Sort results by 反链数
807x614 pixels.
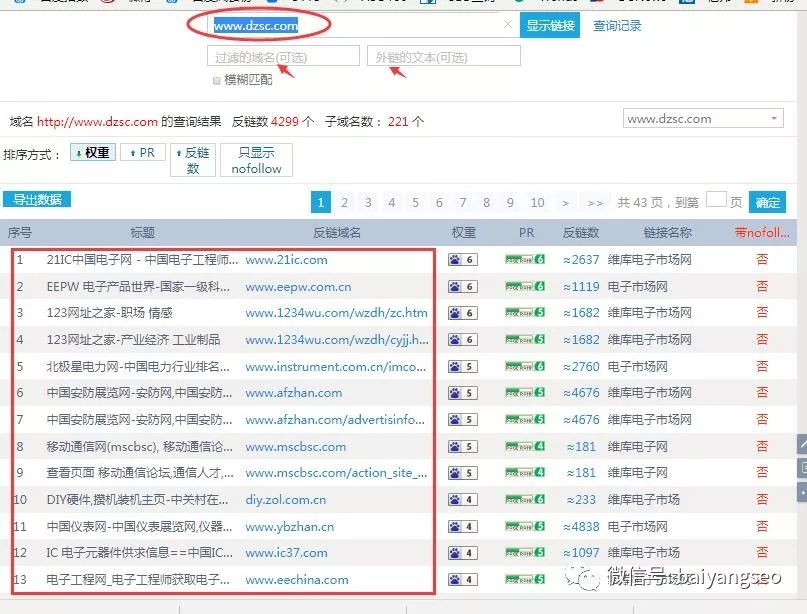pyautogui.click(x=193, y=160)
